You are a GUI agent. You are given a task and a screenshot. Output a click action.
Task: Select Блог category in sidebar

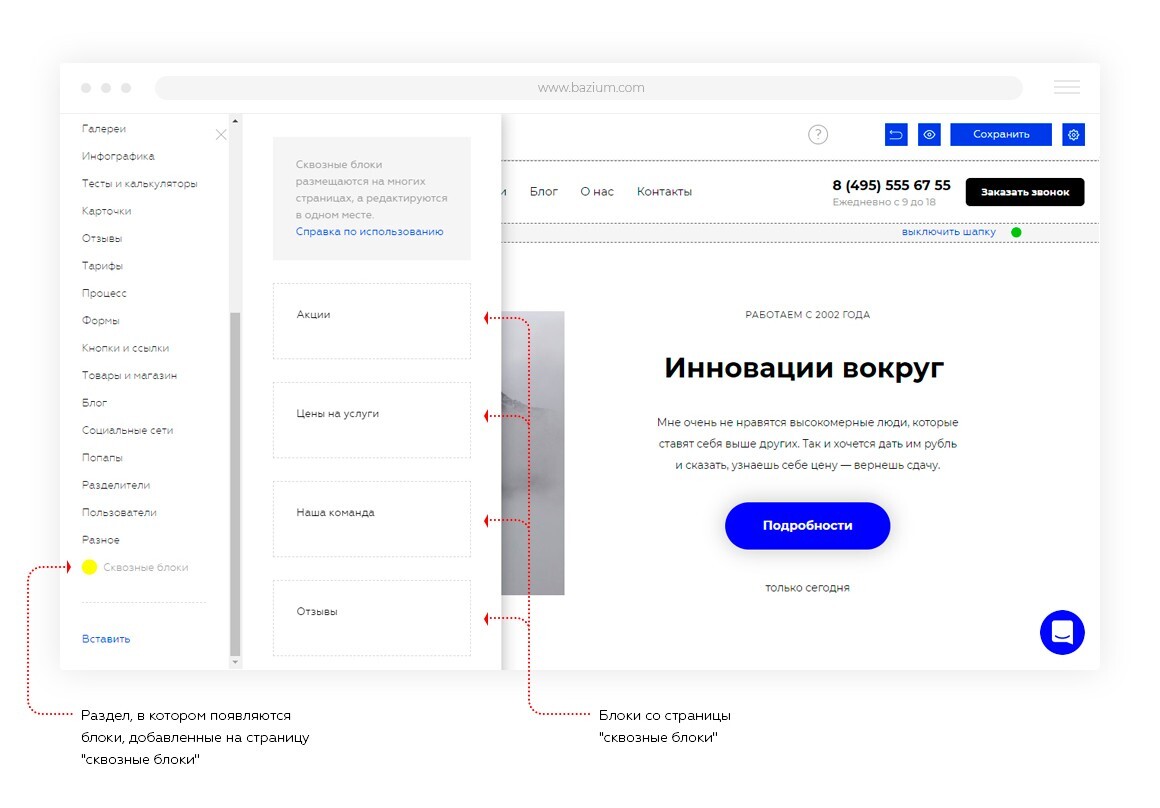click(94, 403)
